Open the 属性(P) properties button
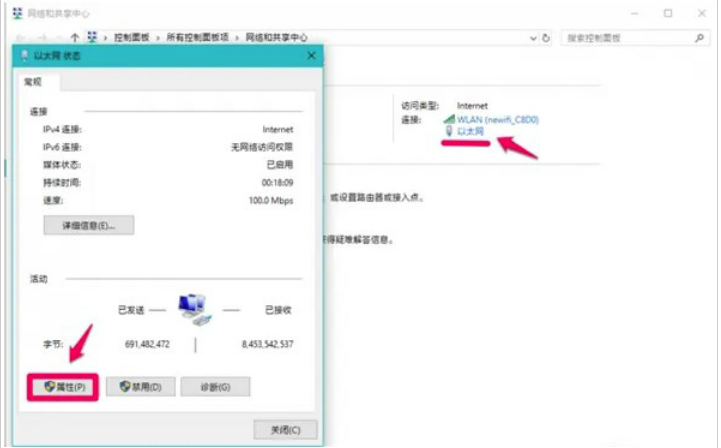The image size is (721, 448). [63, 387]
